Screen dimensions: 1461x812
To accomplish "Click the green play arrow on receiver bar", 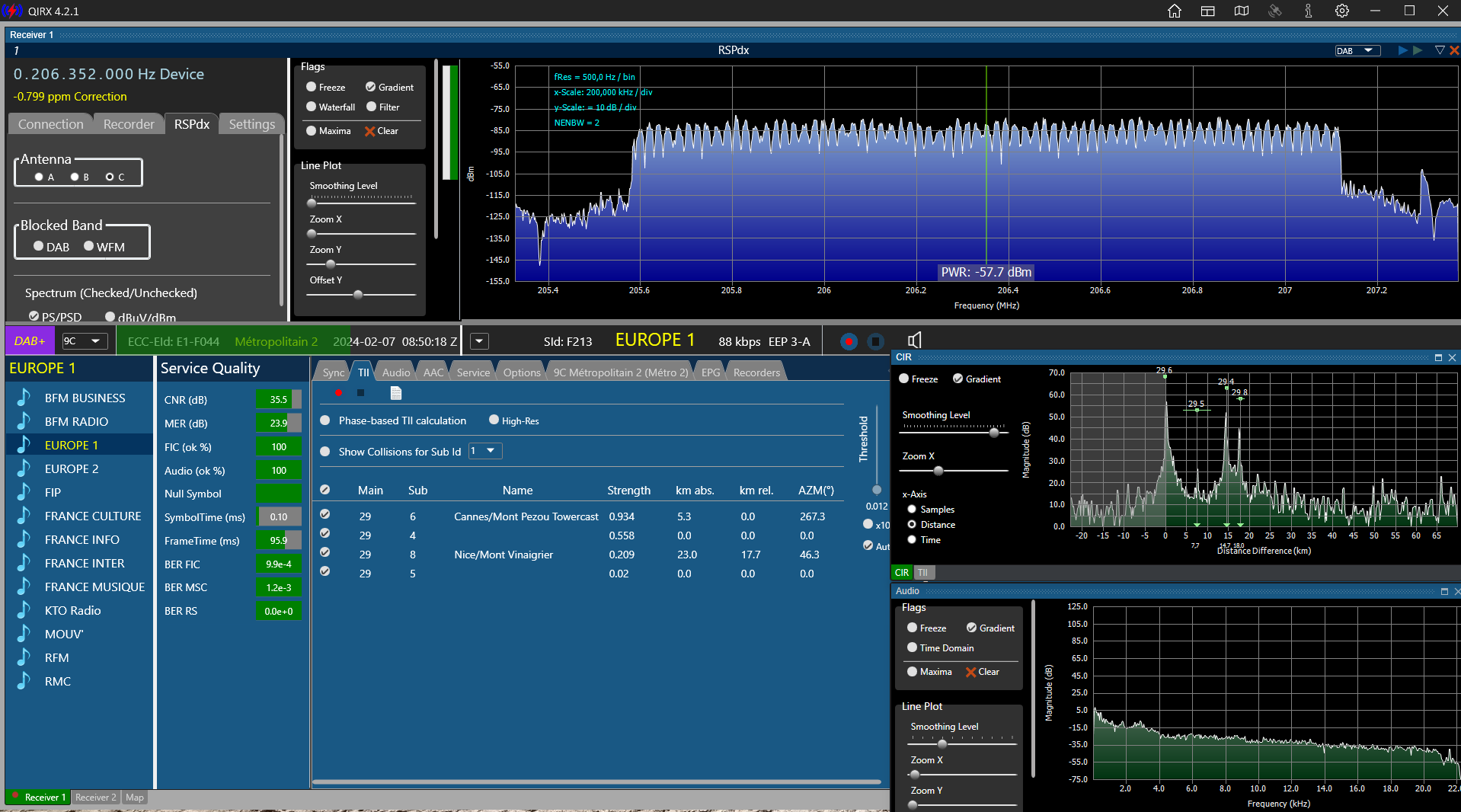I will pyautogui.click(x=1417, y=50).
